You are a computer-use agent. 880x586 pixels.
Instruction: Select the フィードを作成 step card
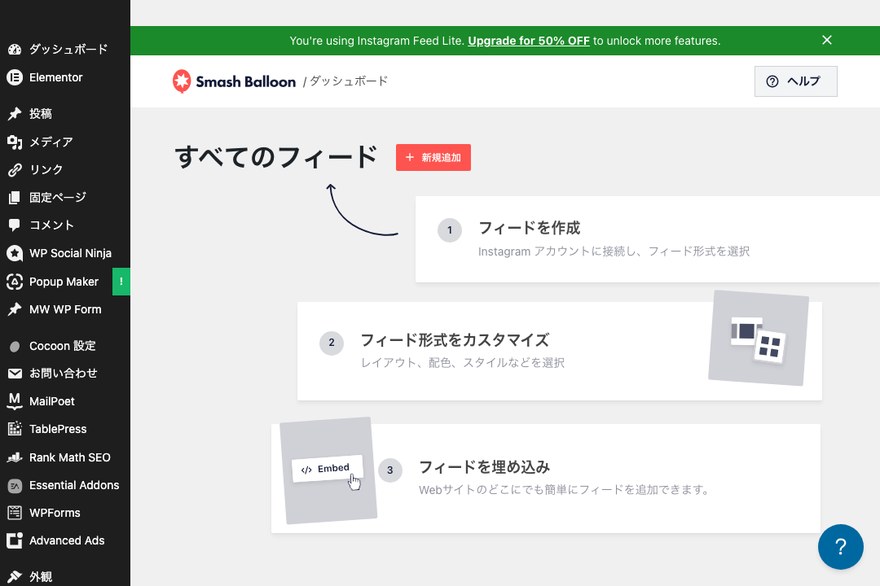pos(647,239)
